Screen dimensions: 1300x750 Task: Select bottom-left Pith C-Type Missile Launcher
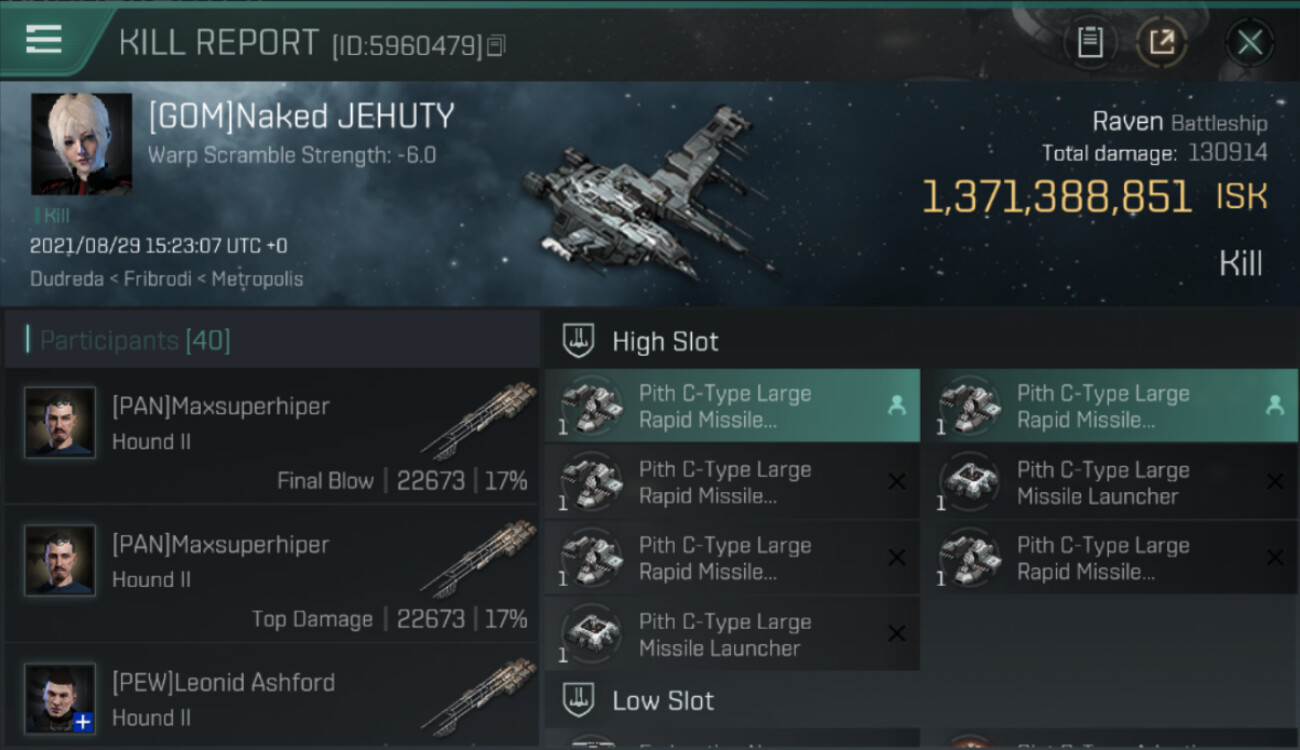[x=732, y=634]
